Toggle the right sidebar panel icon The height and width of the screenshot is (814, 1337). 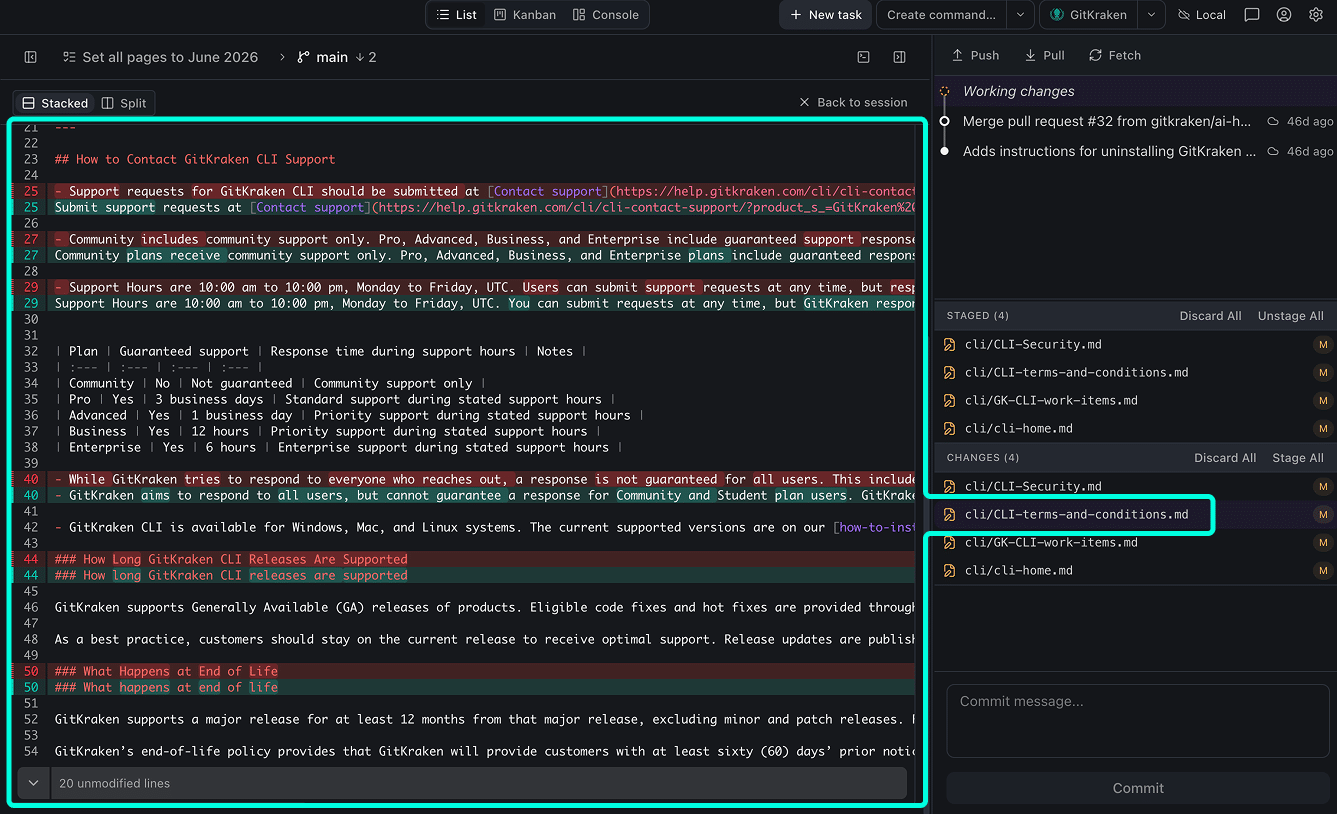pos(900,57)
